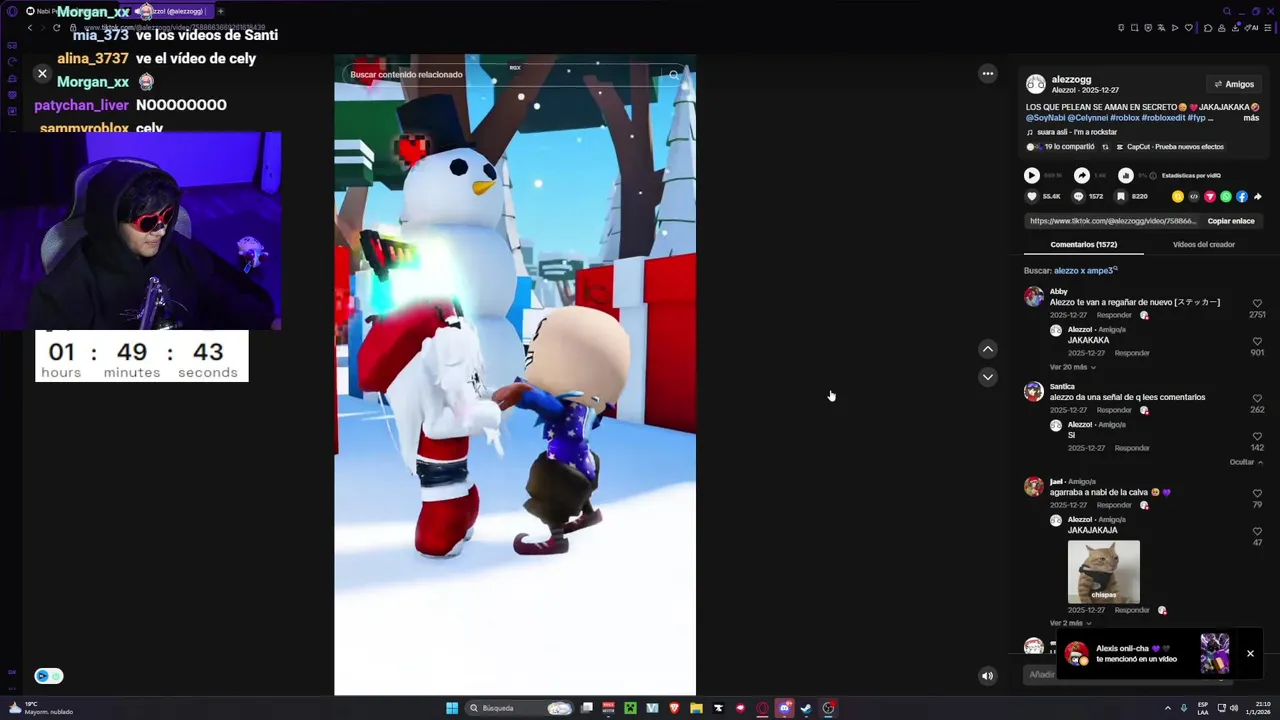This screenshot has width=1280, height=720.
Task: Show hidden system tray icons
Action: click(x=1168, y=708)
